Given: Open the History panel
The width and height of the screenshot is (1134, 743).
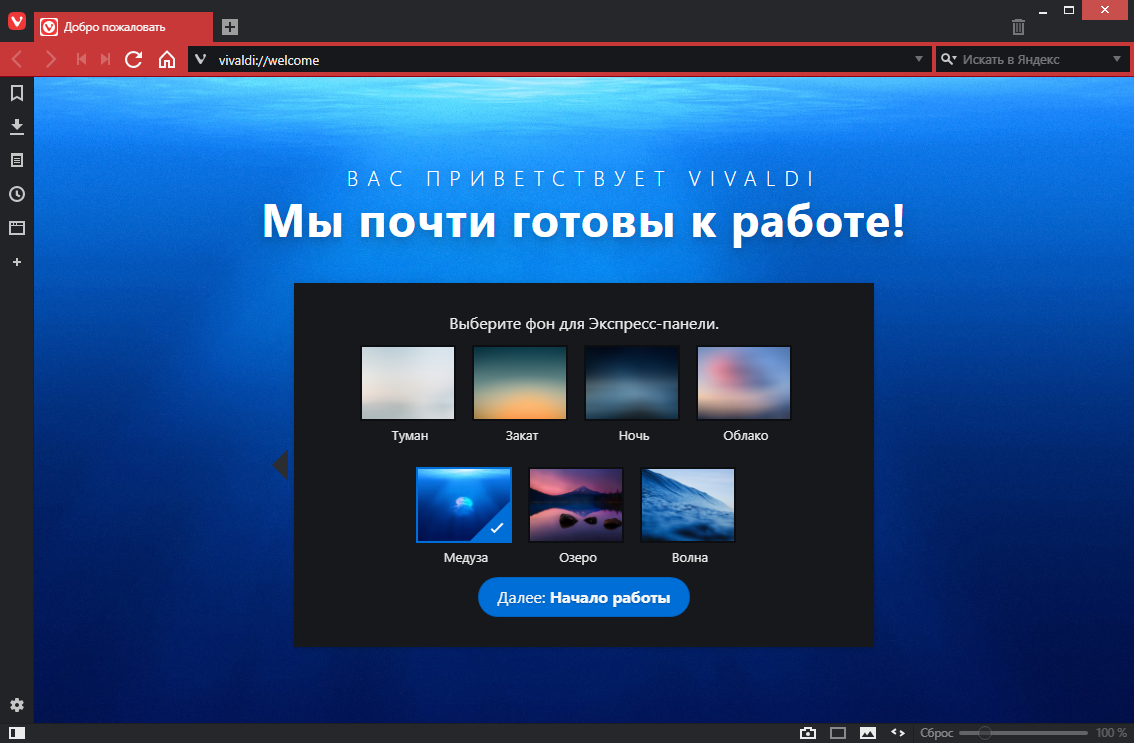Looking at the screenshot, I should (17, 194).
